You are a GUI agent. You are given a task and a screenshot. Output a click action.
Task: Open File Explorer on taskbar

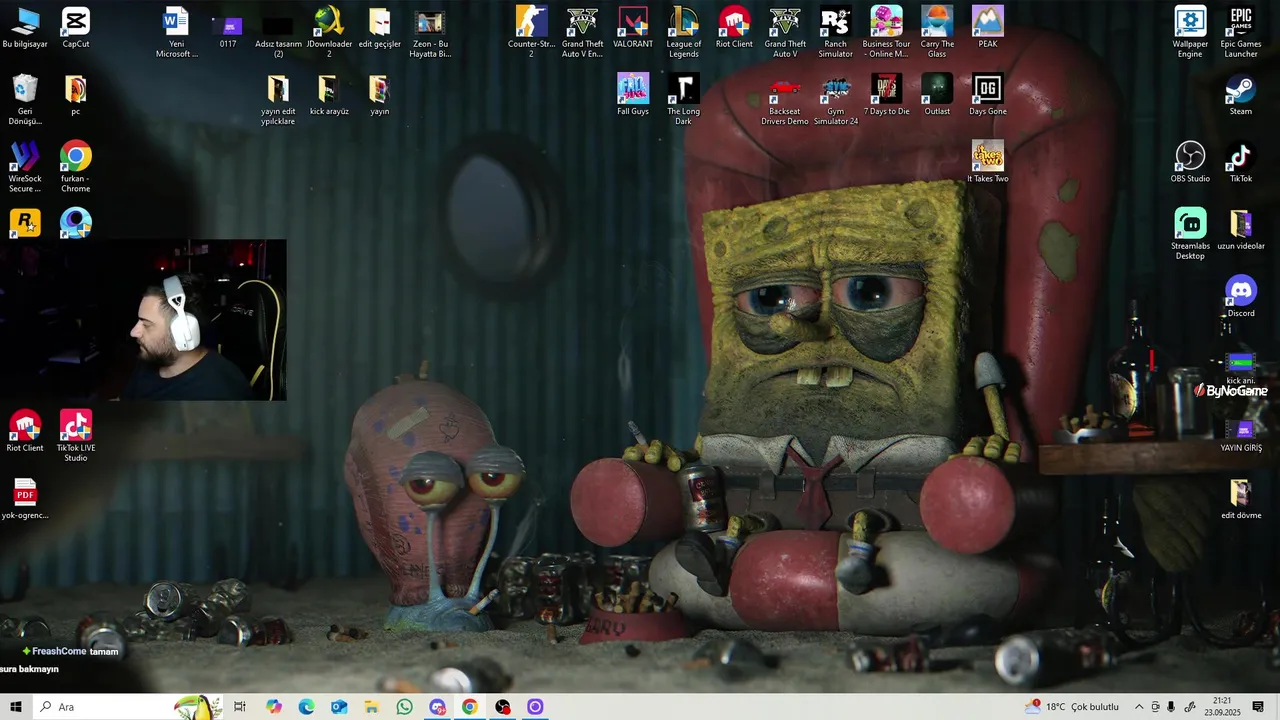pos(371,707)
